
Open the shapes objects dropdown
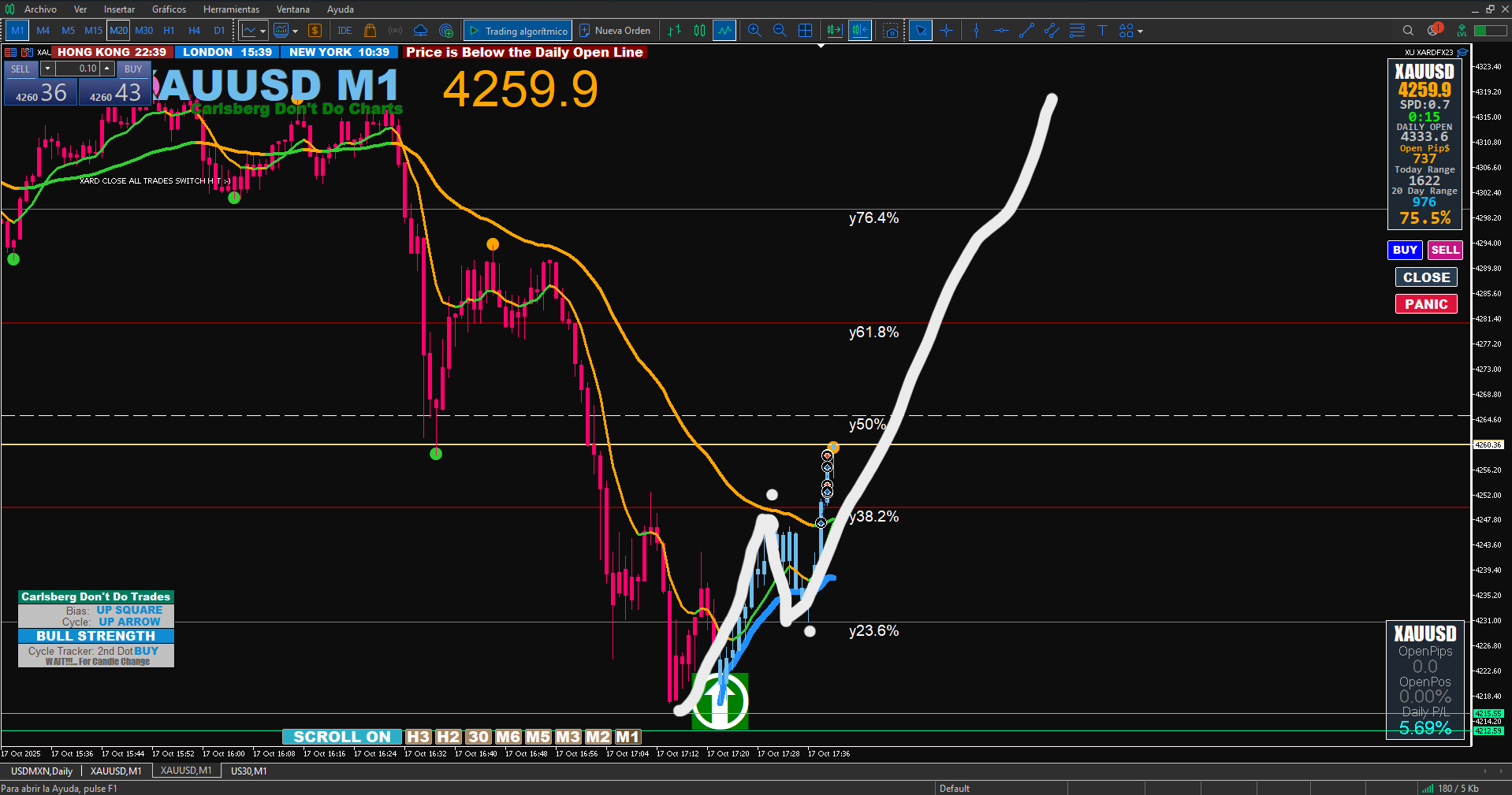pyautogui.click(x=1130, y=31)
